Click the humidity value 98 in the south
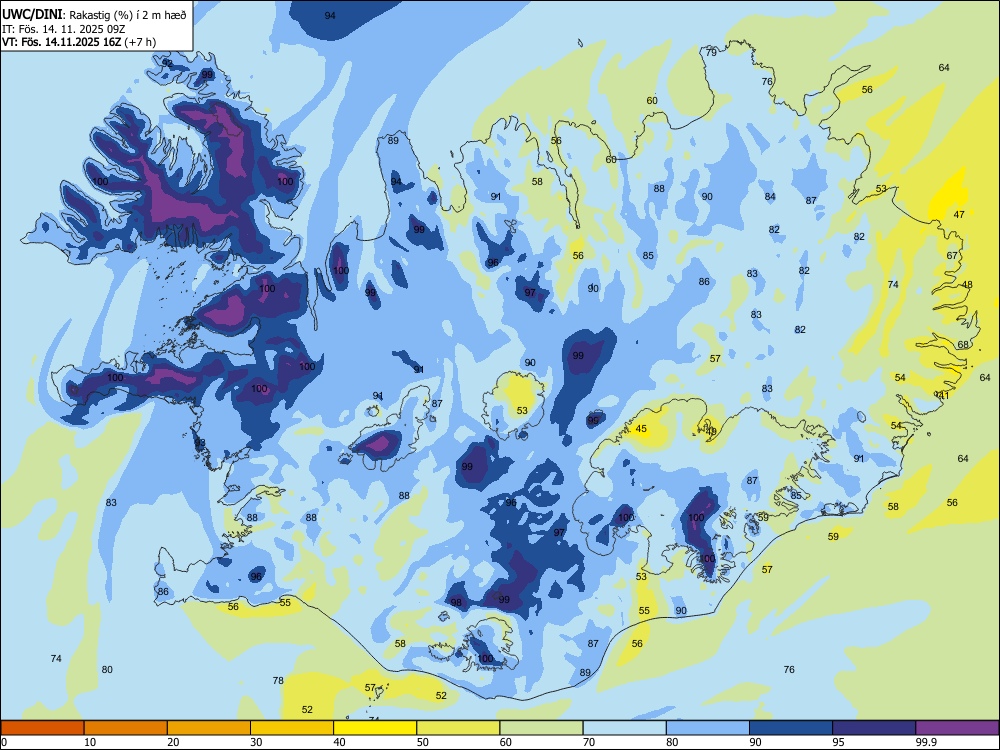1000x750 pixels. click(456, 602)
